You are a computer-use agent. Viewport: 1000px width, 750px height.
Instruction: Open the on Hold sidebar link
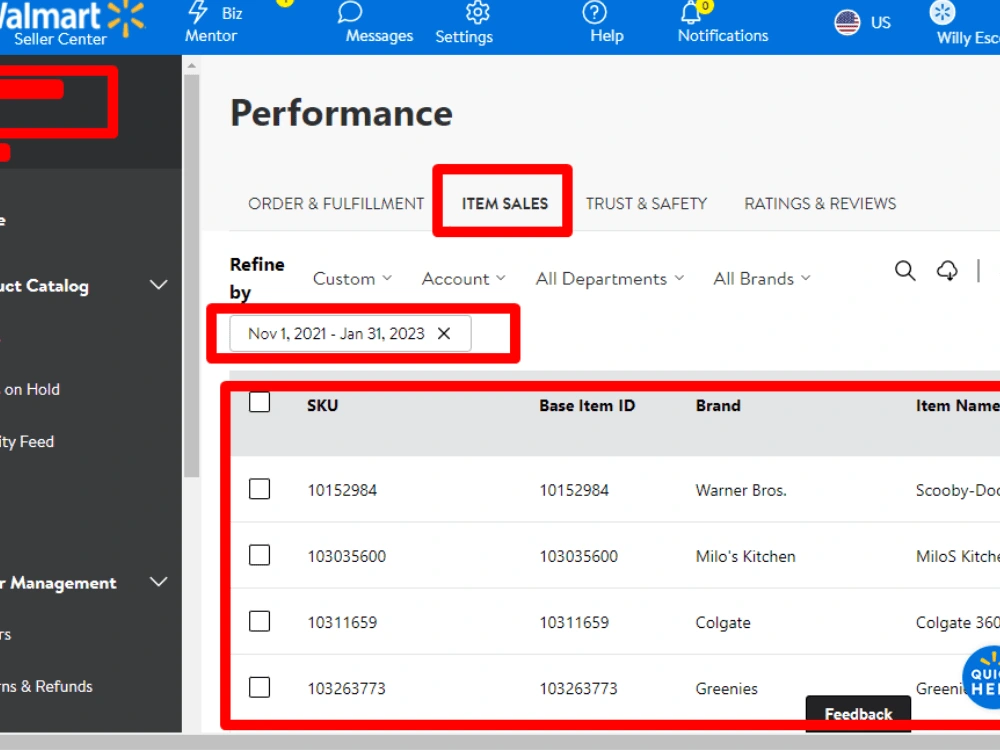tap(30, 389)
